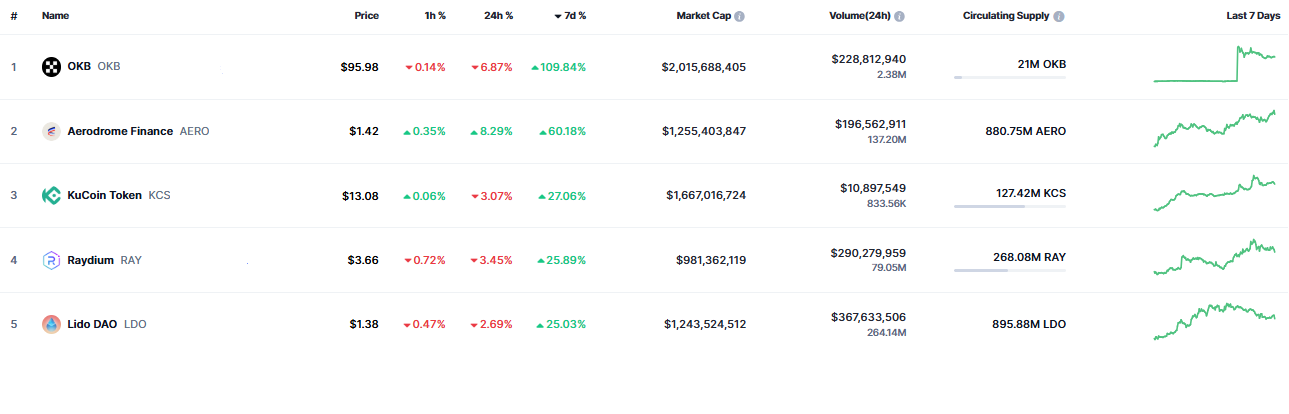Sort table by Name column header

pyautogui.click(x=55, y=16)
